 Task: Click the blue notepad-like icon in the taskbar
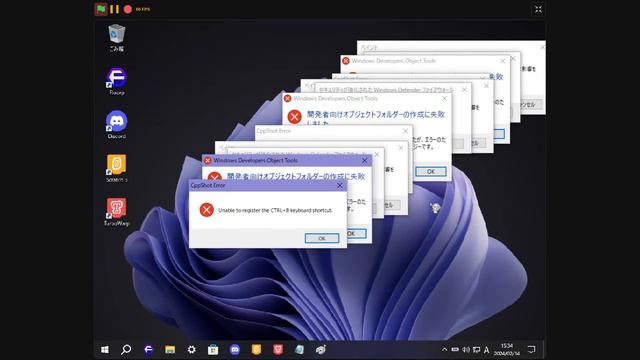(299, 350)
